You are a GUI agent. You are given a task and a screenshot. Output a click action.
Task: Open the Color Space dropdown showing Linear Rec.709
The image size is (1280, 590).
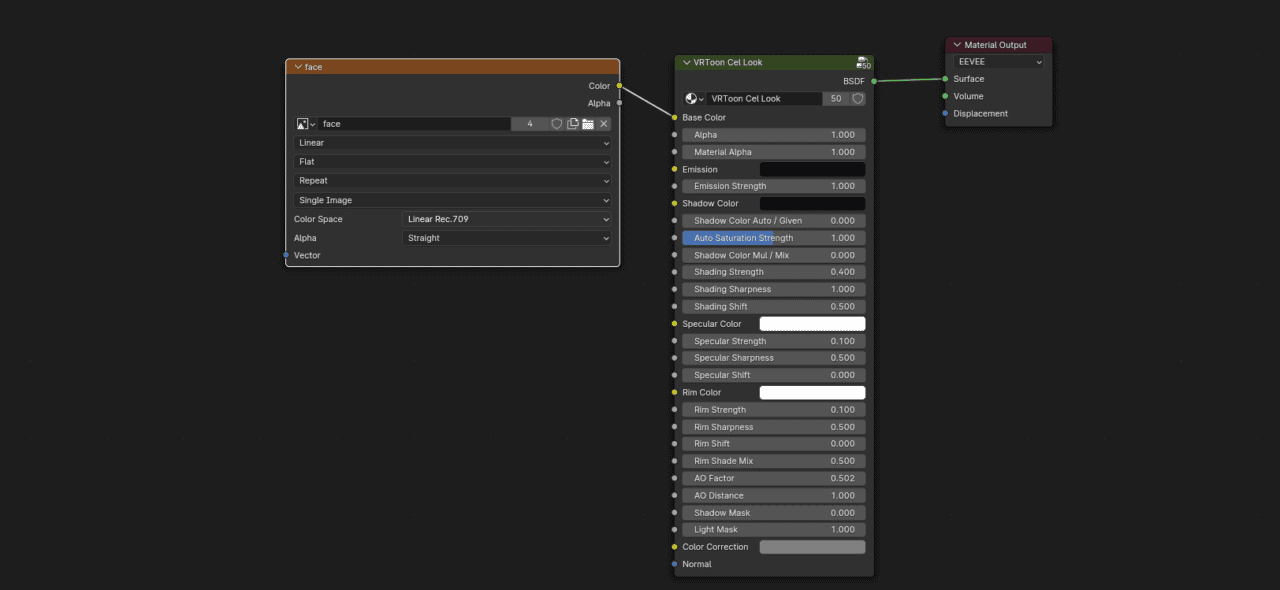pyautogui.click(x=506, y=219)
